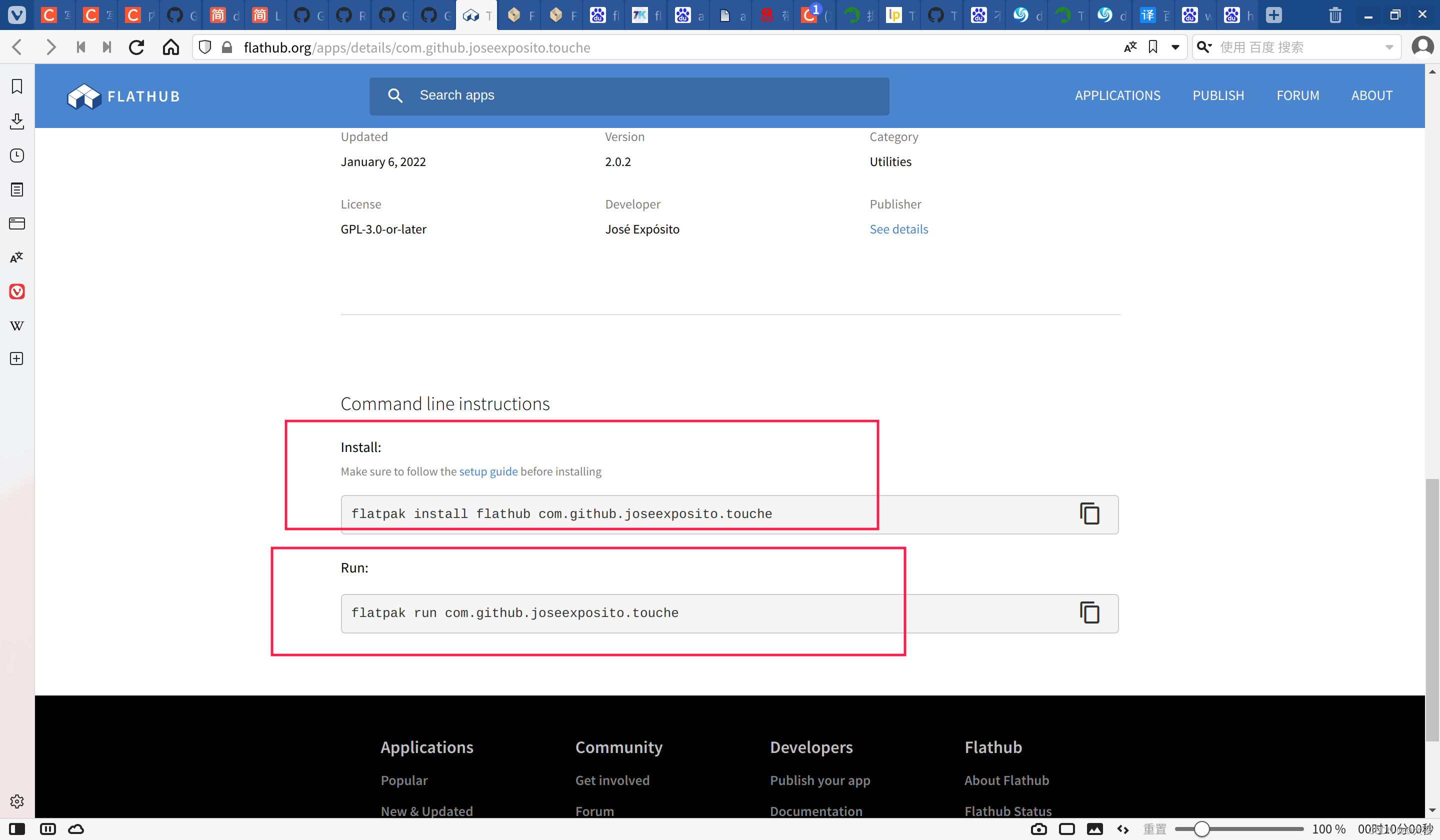Click the browser back navigation icon
This screenshot has width=1440, height=840.
click(22, 47)
